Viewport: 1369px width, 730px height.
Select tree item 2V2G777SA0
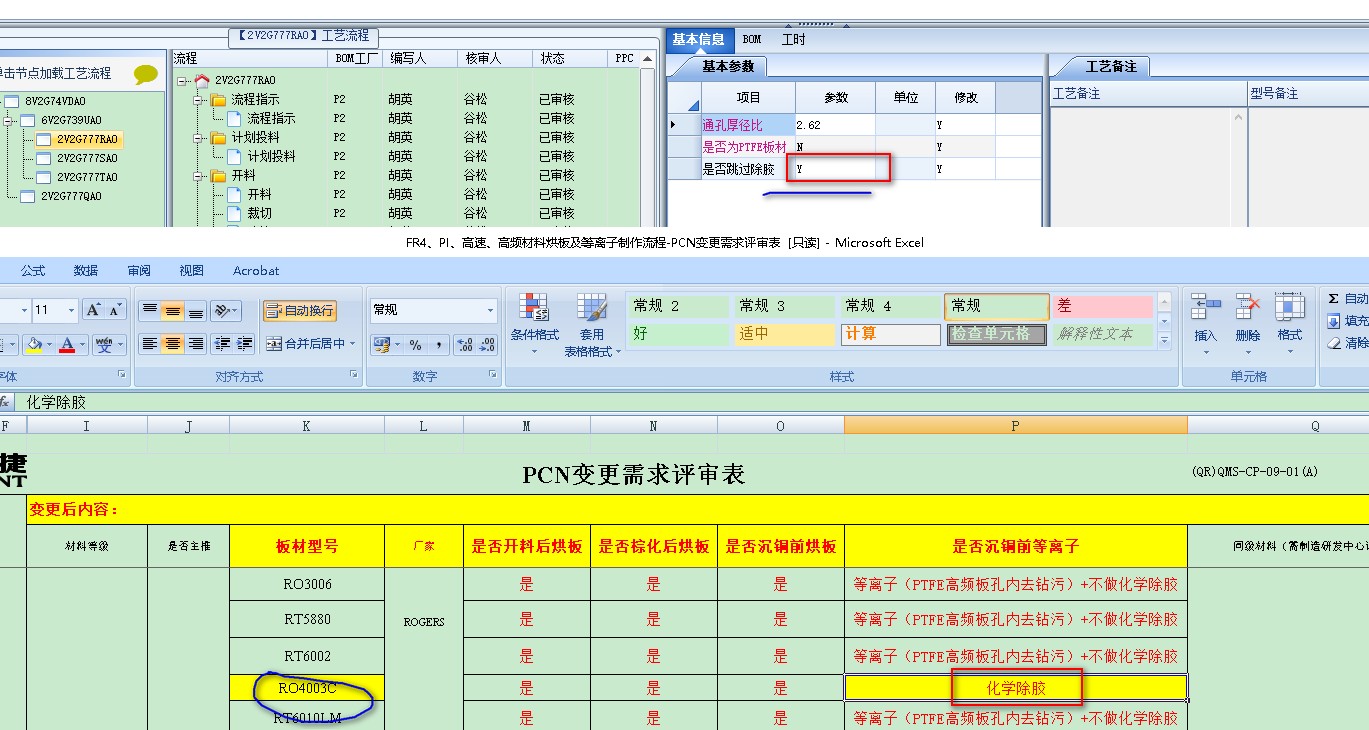pos(86,158)
